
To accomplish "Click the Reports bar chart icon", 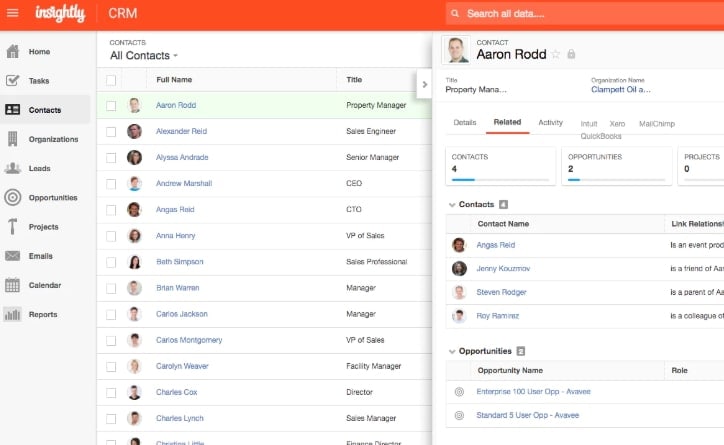I will (x=12, y=314).
